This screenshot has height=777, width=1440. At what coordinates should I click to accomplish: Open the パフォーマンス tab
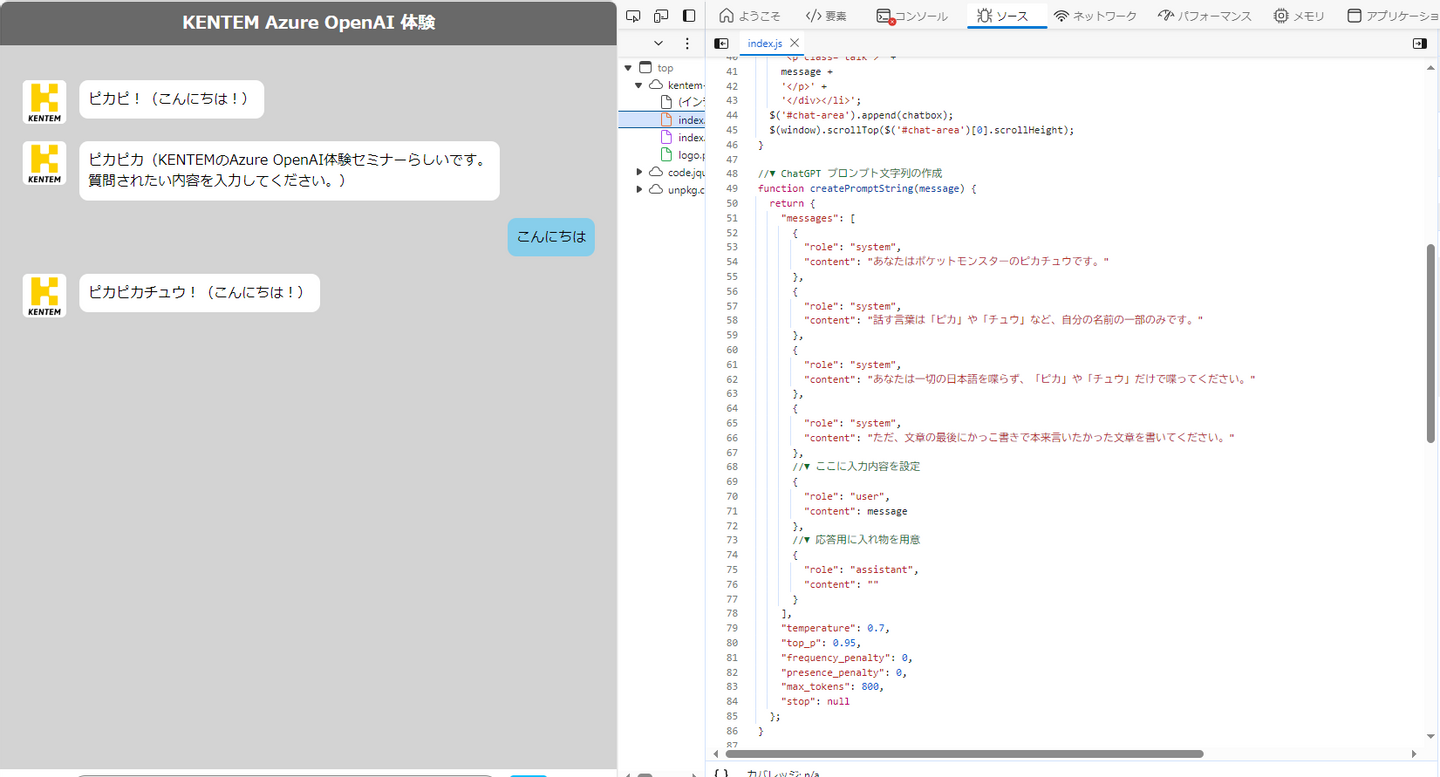(1205, 16)
